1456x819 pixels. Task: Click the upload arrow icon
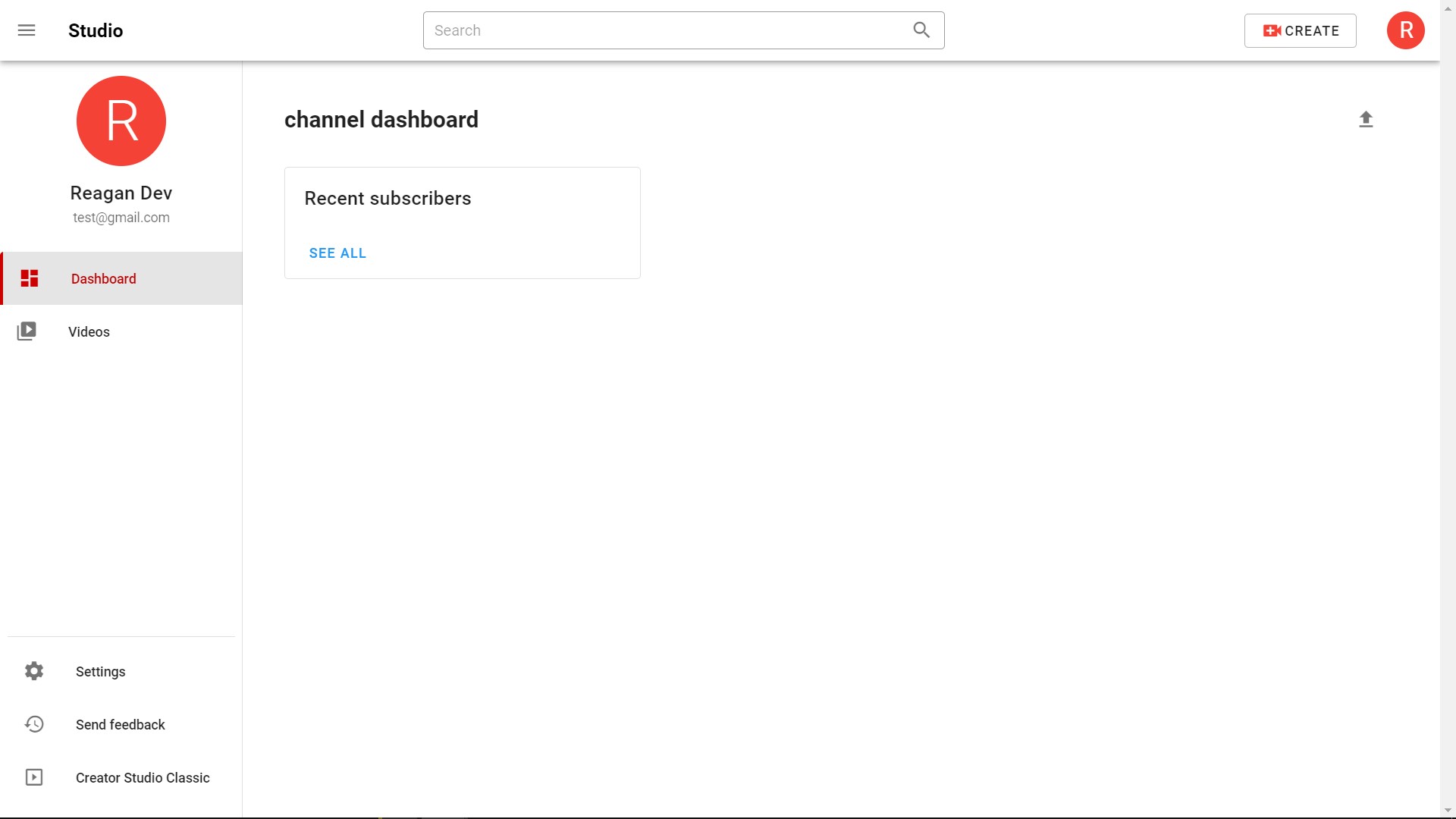pyautogui.click(x=1366, y=119)
